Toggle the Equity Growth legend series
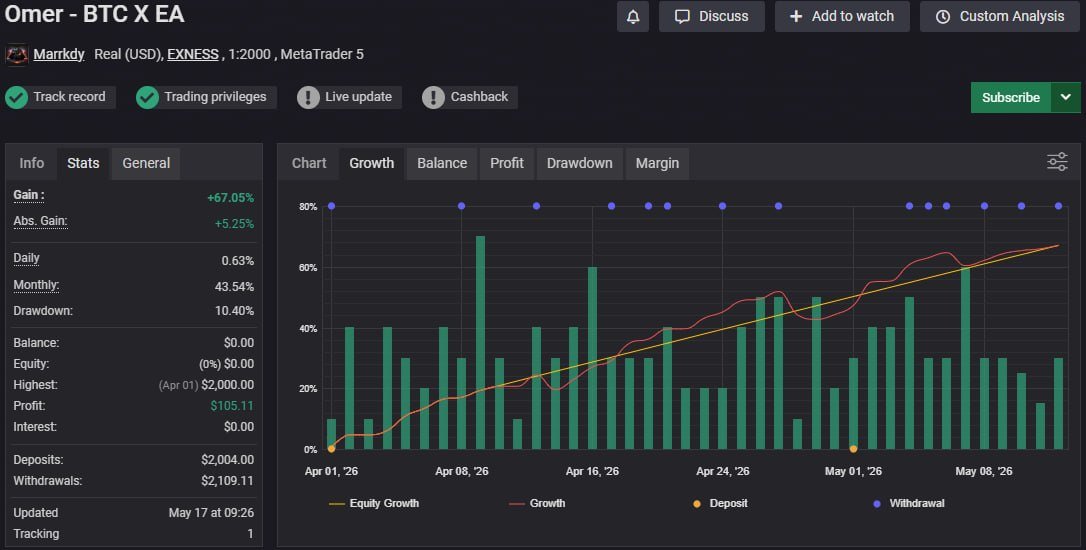Image resolution: width=1086 pixels, height=550 pixels. point(374,504)
